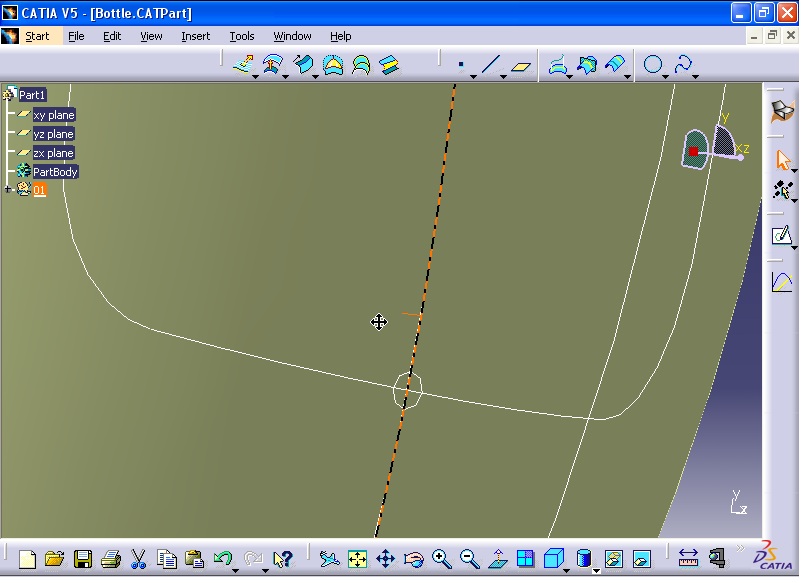The image size is (801, 583).
Task: Open dropdown arrow under Circle tool
Action: pyautogui.click(x=665, y=77)
